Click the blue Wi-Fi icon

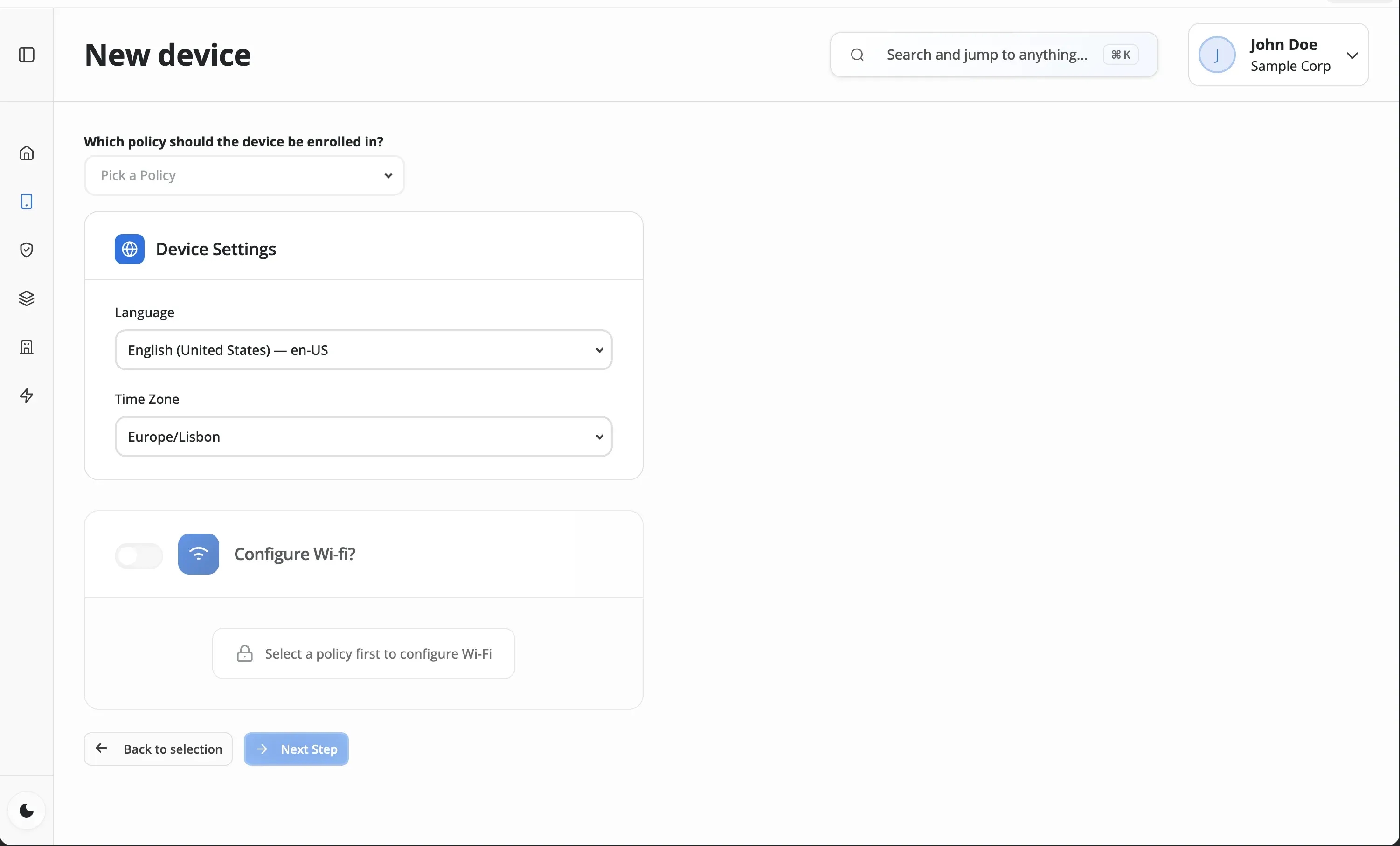[x=198, y=554]
